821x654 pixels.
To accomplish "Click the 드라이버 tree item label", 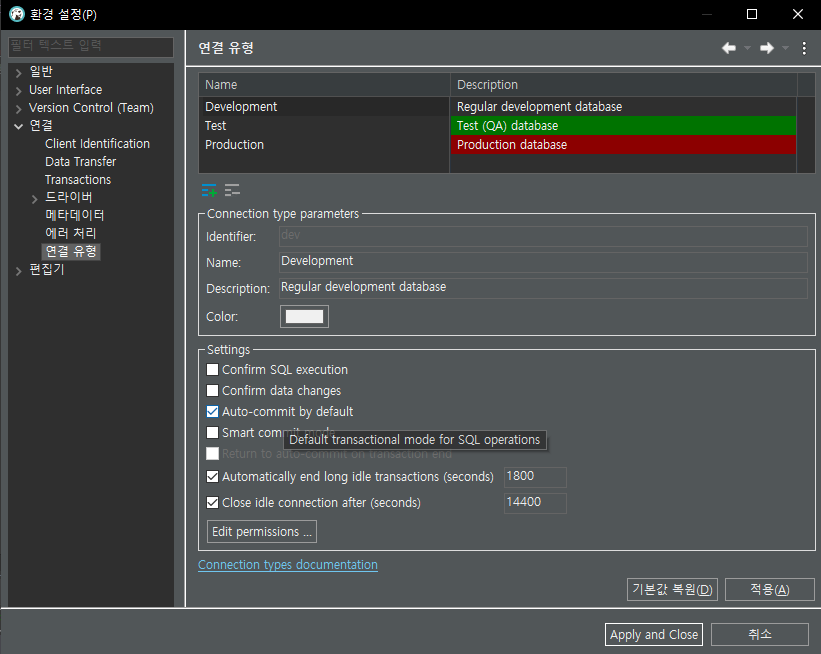I will point(69,197).
